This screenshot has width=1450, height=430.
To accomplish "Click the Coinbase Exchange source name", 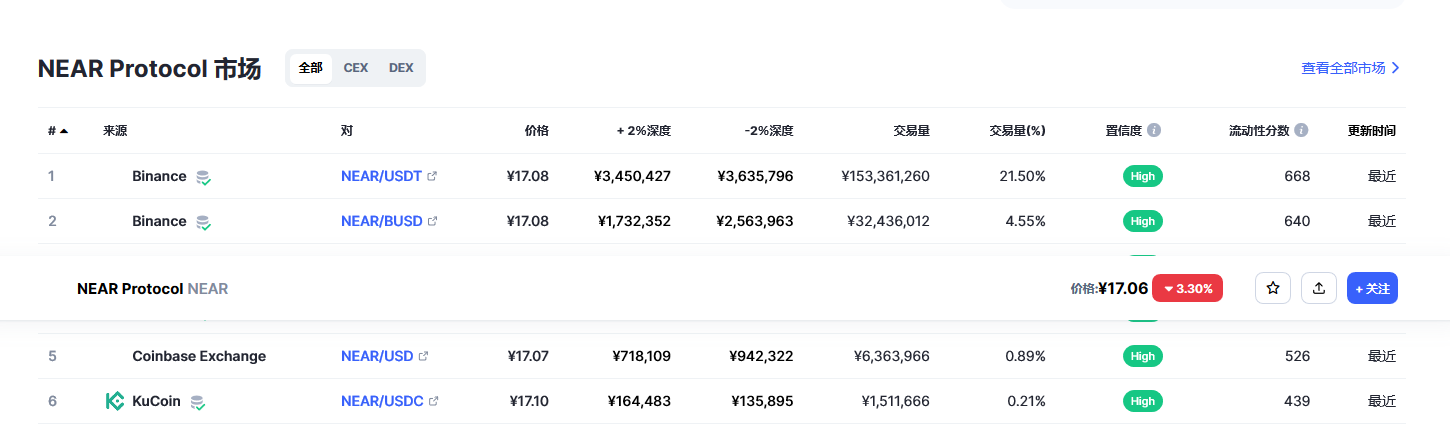I will (199, 356).
